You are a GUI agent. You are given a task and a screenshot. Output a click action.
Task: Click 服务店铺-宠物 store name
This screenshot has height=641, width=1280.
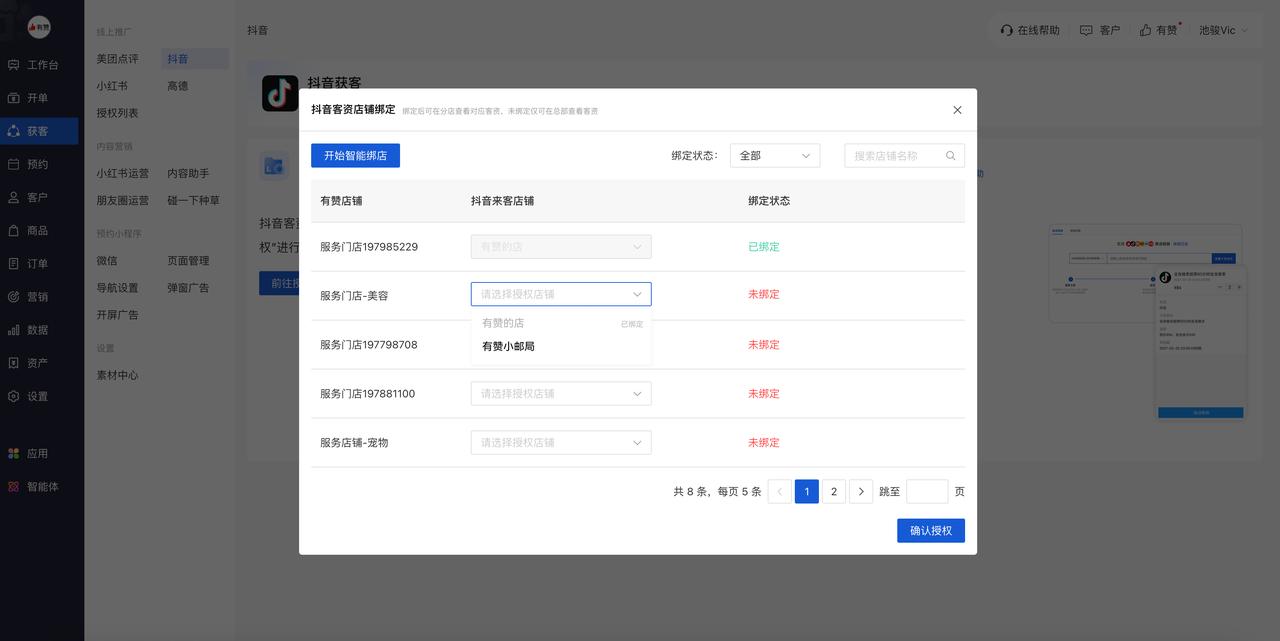pos(354,442)
